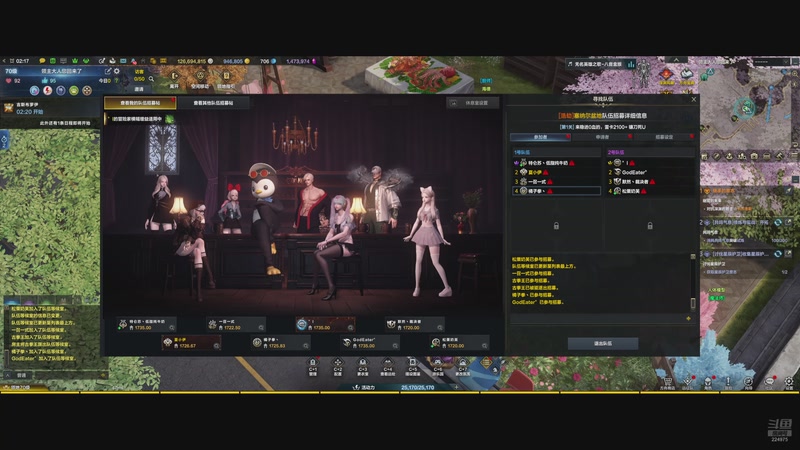800x450 pixels.
Task: Collapse minimap header with up chevron
Action: click(677, 60)
